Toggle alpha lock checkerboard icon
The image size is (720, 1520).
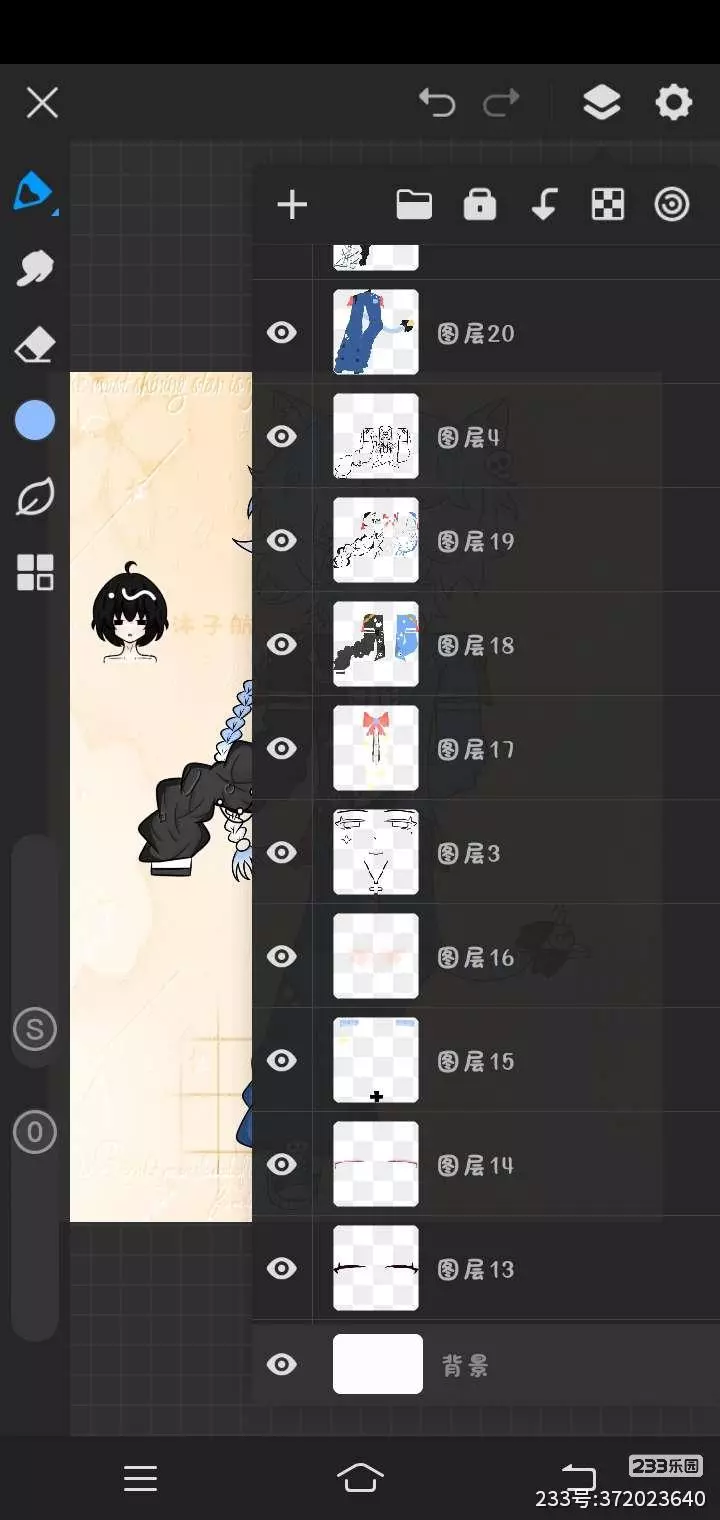[x=608, y=205]
